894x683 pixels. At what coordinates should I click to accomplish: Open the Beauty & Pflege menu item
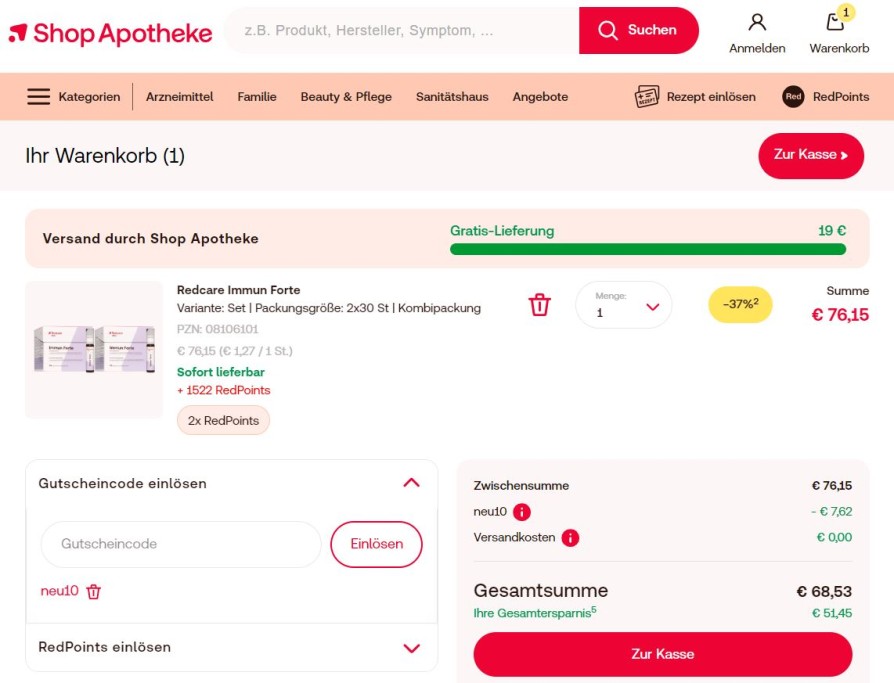click(346, 96)
